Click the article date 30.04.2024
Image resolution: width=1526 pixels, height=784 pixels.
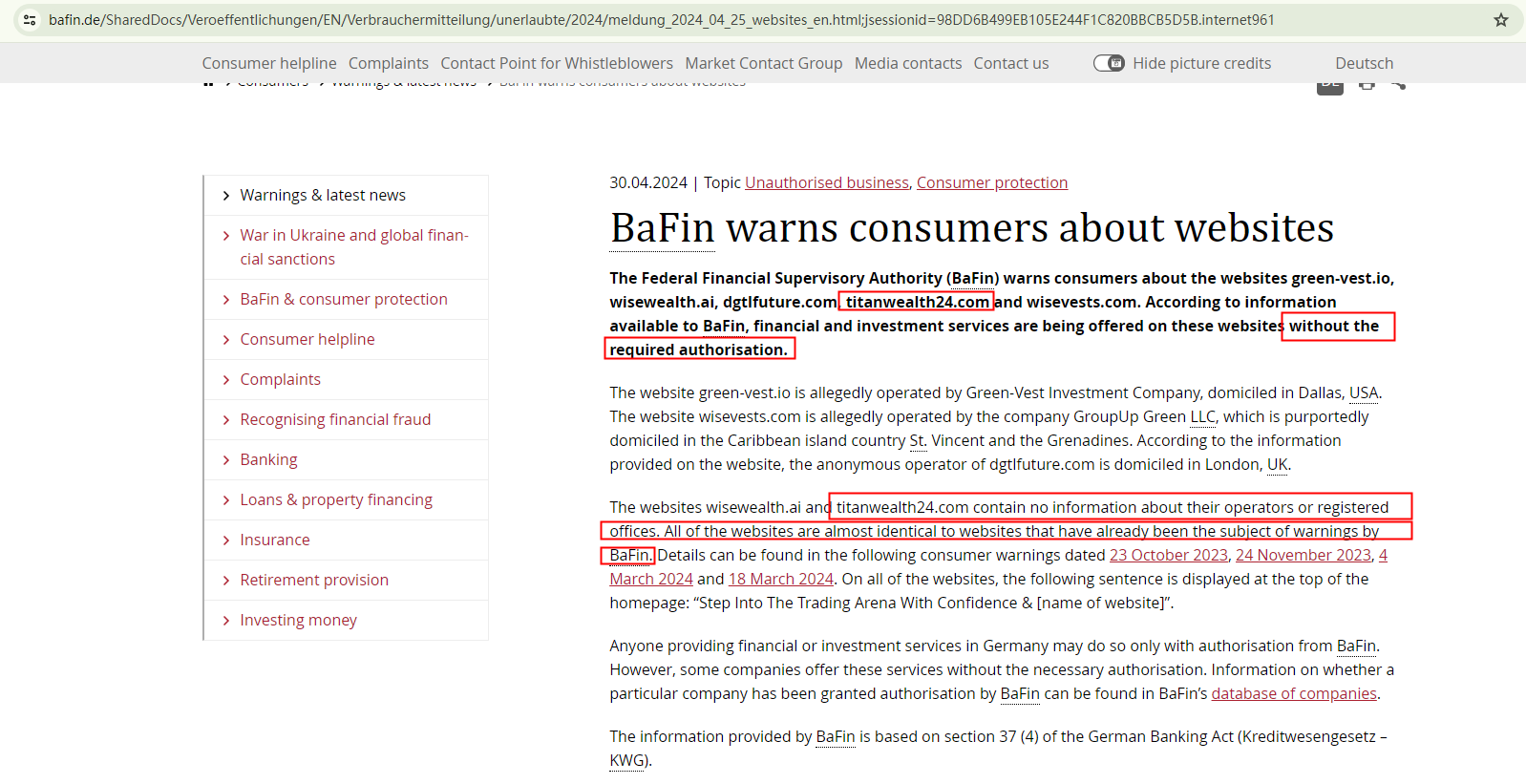(x=648, y=182)
